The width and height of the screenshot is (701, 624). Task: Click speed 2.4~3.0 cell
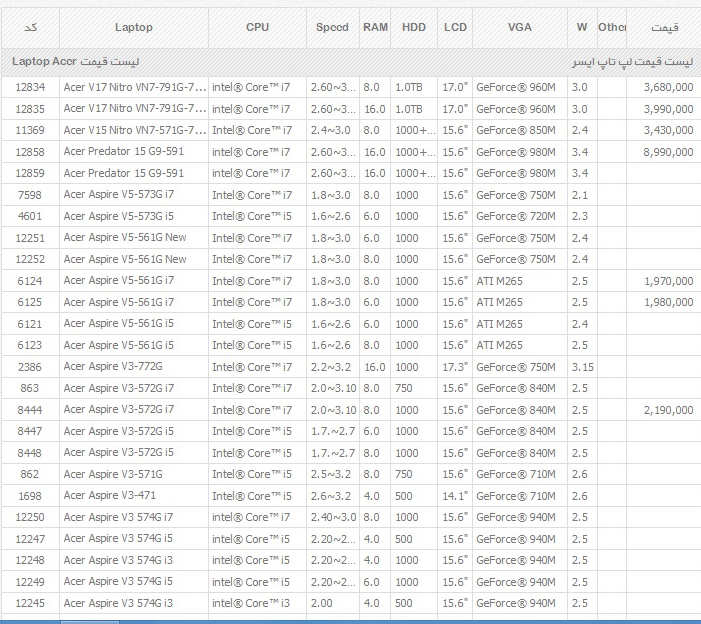(x=331, y=131)
